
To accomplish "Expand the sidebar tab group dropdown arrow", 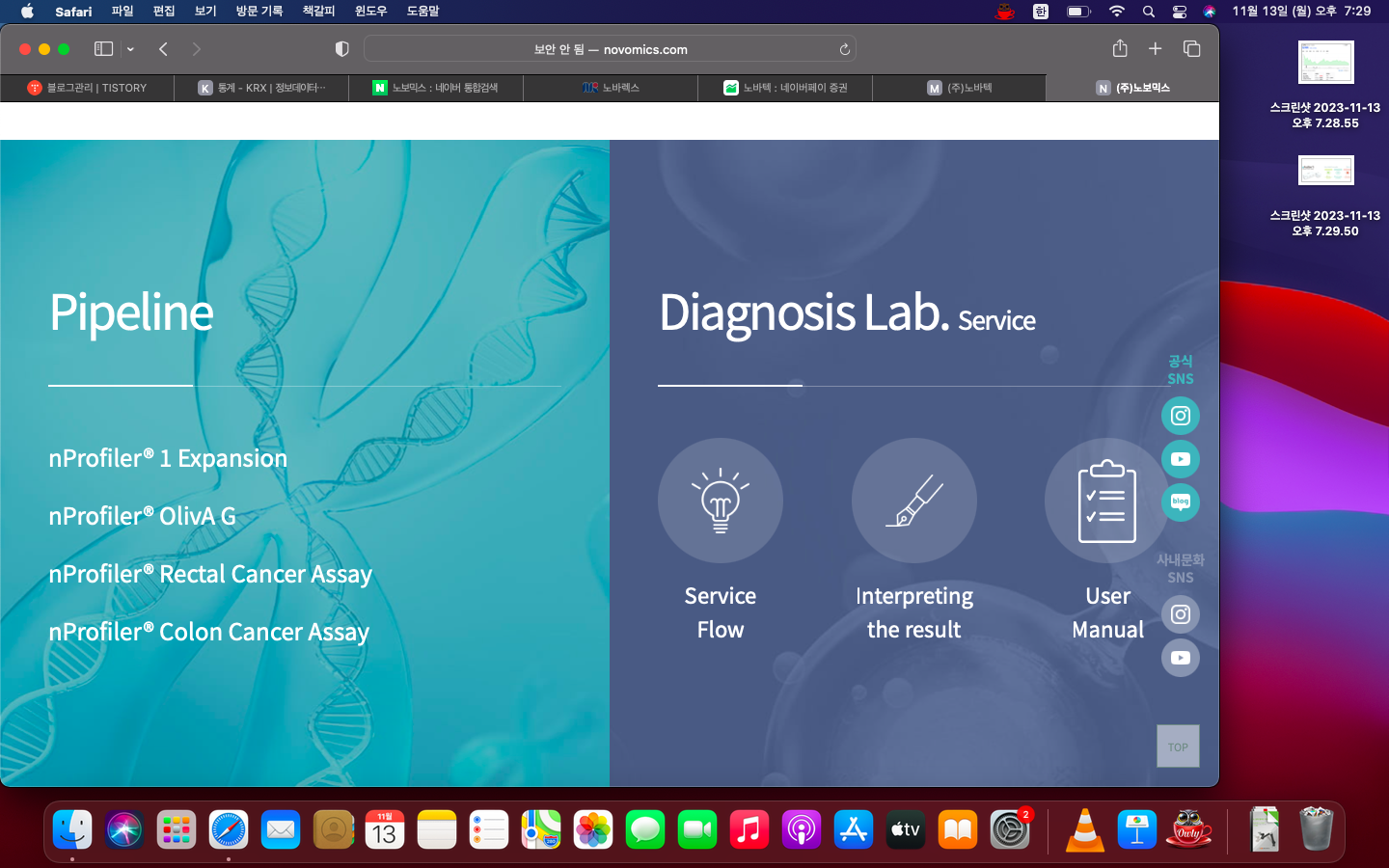I will (130, 49).
